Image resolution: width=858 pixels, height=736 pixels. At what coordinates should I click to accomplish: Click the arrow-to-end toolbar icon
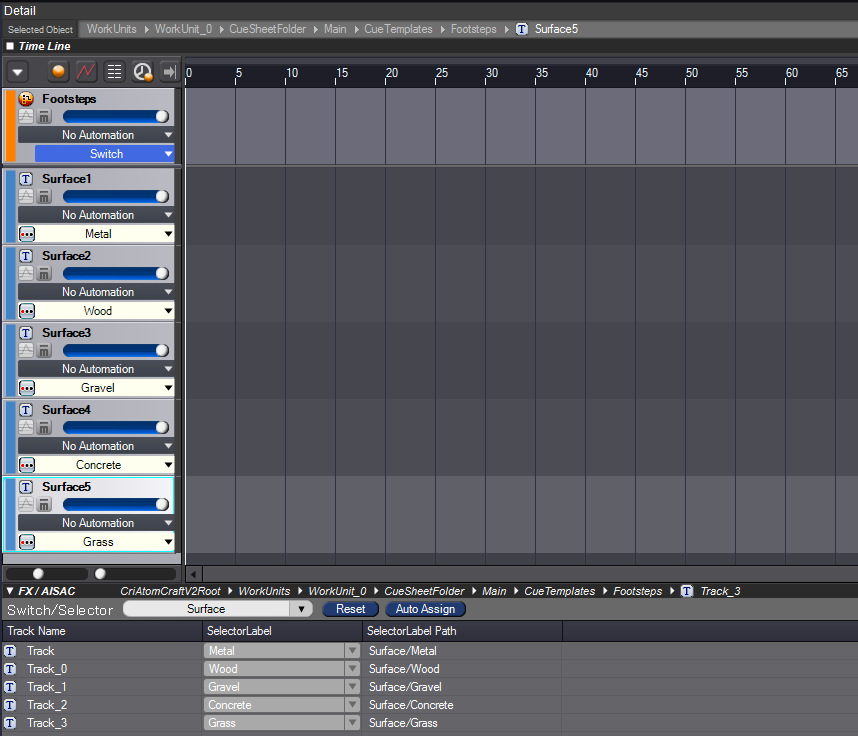pyautogui.click(x=170, y=72)
